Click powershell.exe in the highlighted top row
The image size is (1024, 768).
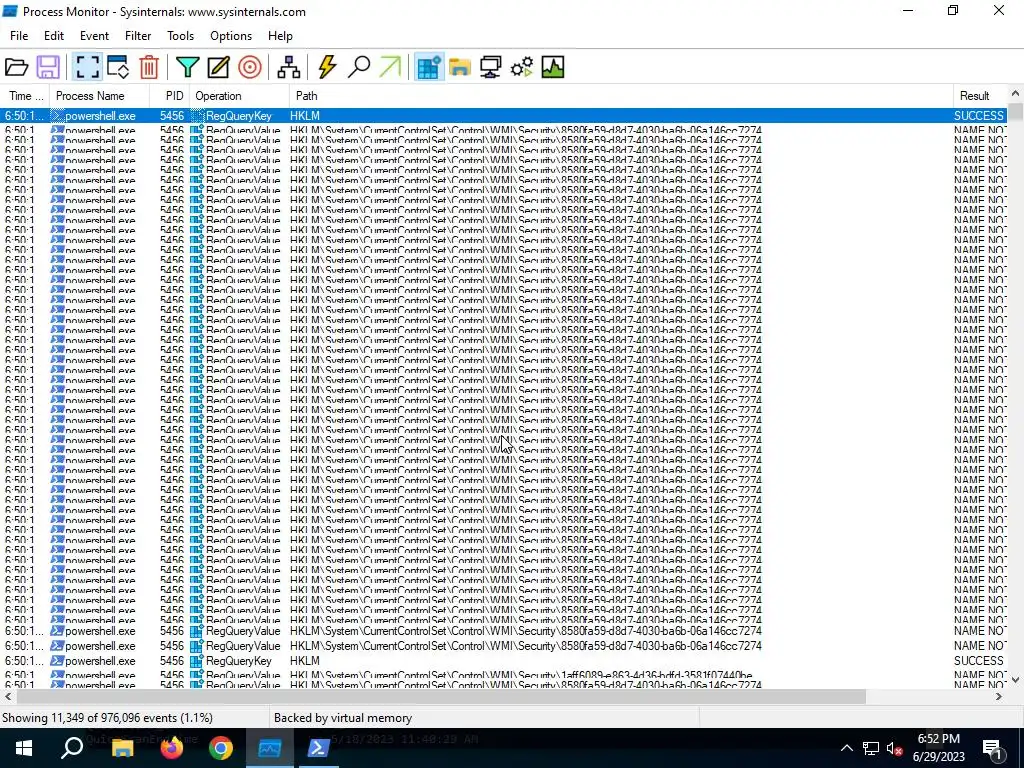pyautogui.click(x=100, y=116)
